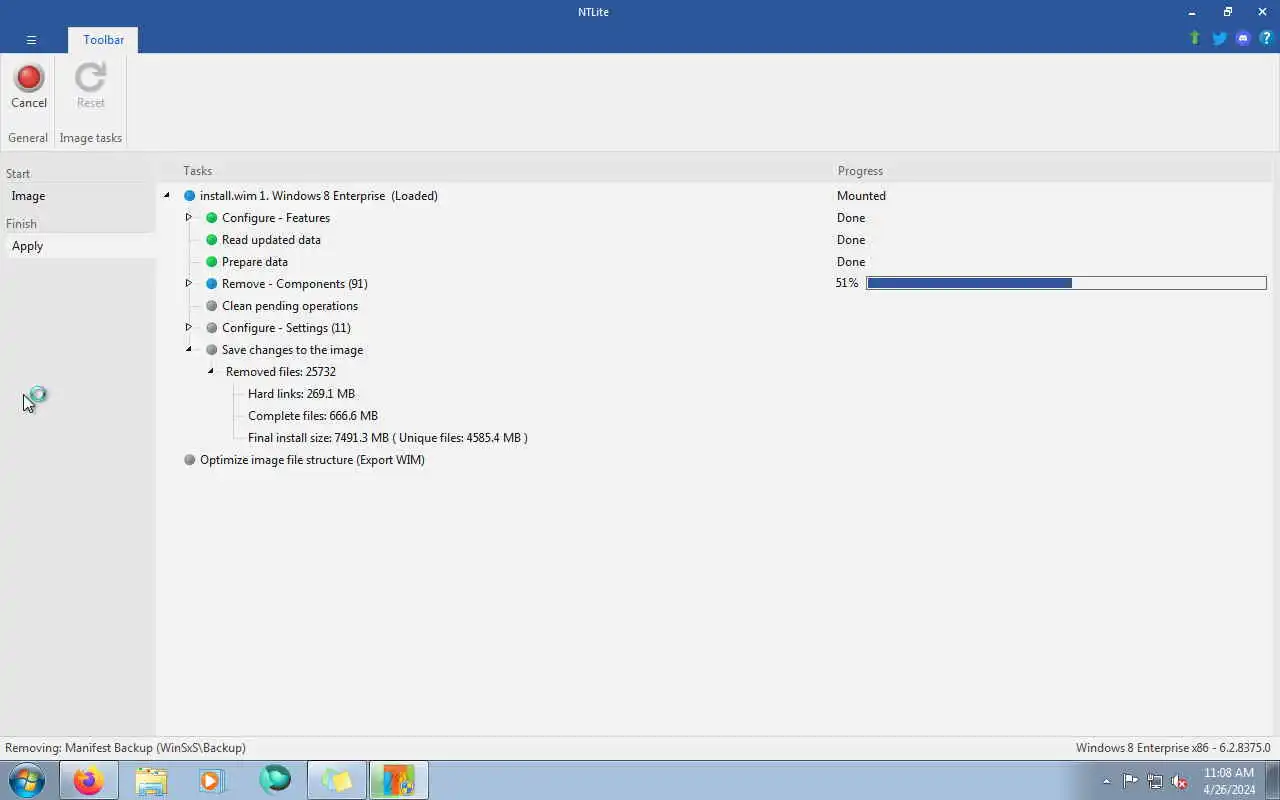This screenshot has height=800, width=1280.
Task: Click green dot beside Read updated data
Action: [x=211, y=240]
